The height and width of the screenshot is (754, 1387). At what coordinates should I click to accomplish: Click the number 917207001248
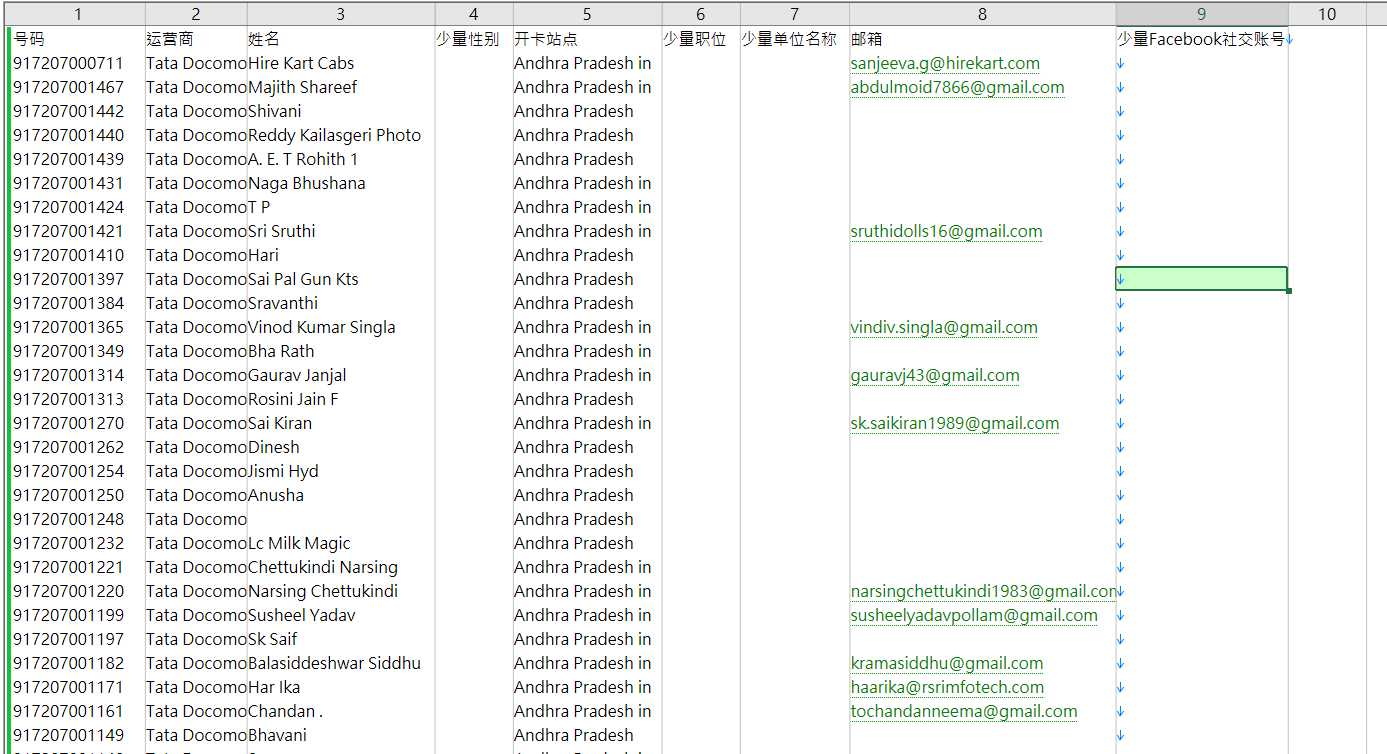coord(69,519)
